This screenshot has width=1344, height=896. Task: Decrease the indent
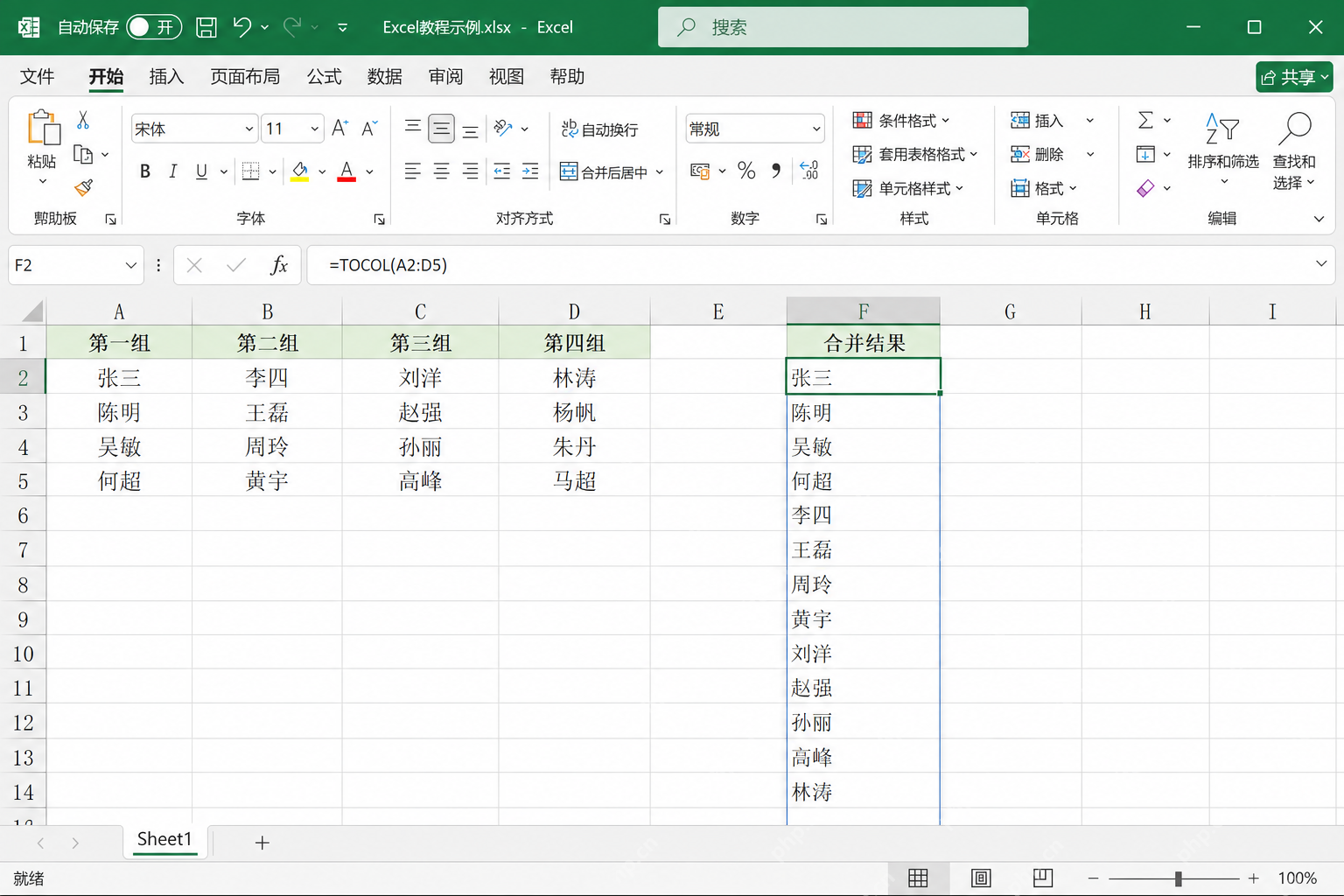(x=501, y=171)
